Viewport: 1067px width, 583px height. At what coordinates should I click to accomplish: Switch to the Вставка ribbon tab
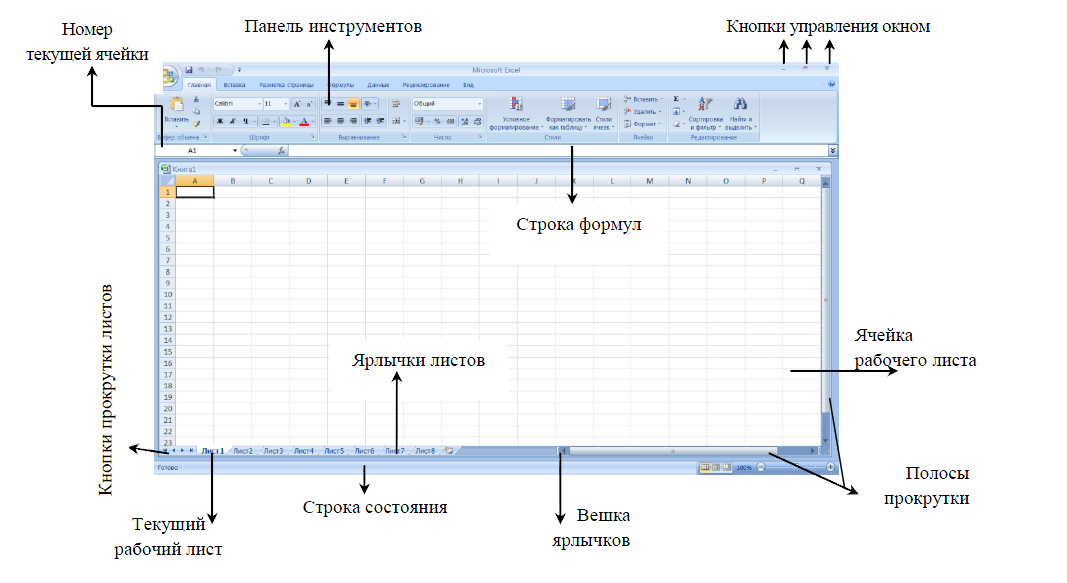(x=234, y=85)
